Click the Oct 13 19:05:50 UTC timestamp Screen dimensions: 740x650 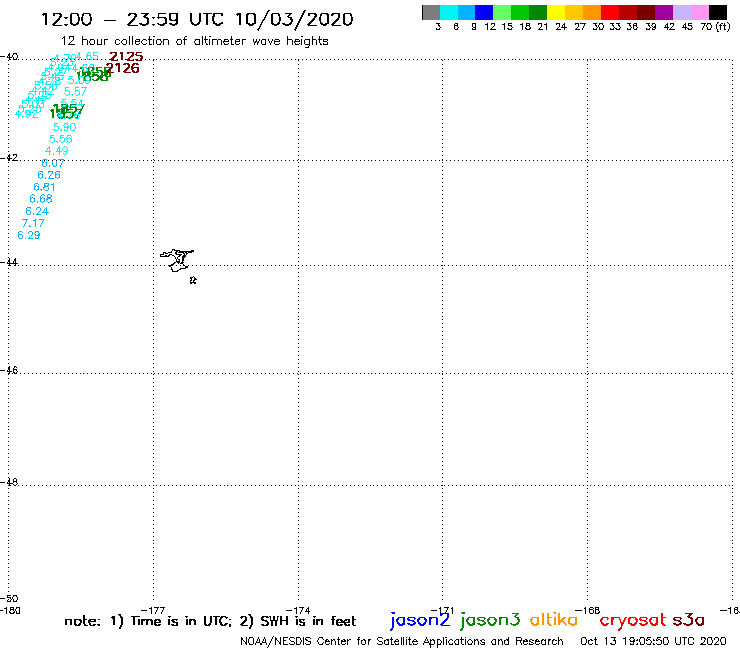coord(653,642)
